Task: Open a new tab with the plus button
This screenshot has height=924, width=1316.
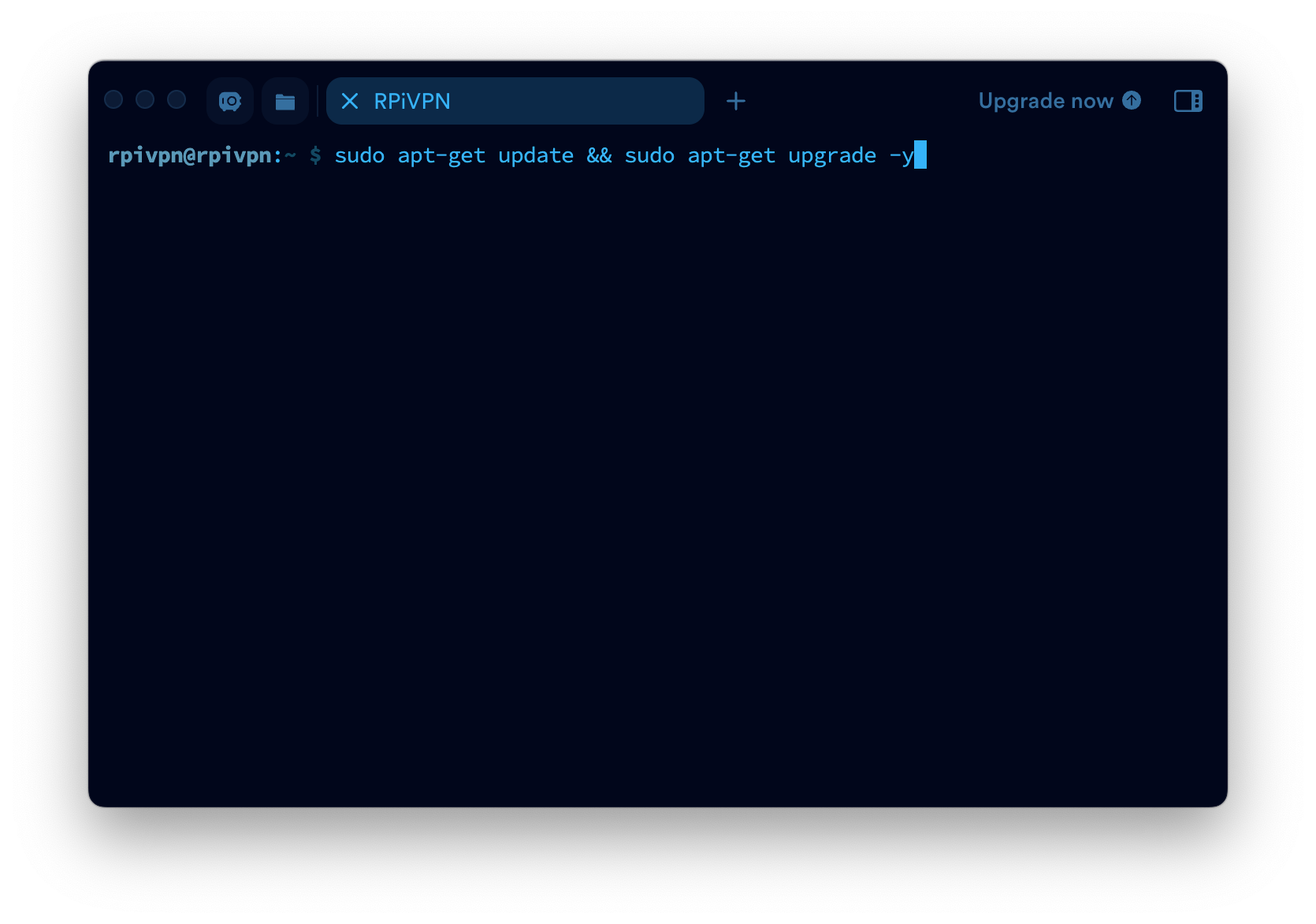Action: click(x=736, y=101)
